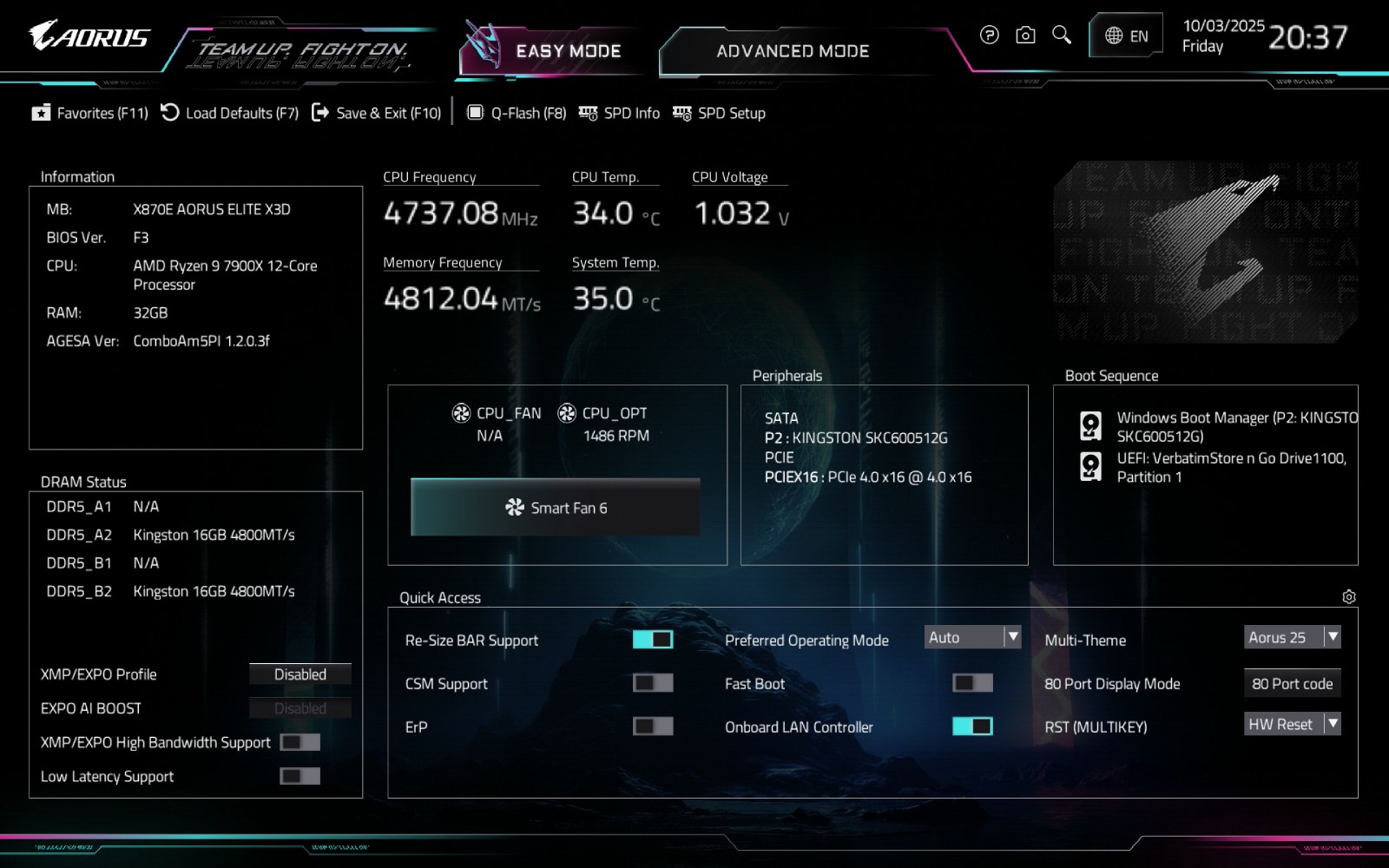1389x868 pixels.
Task: Switch to the Advanced Mode tab
Action: tap(792, 51)
